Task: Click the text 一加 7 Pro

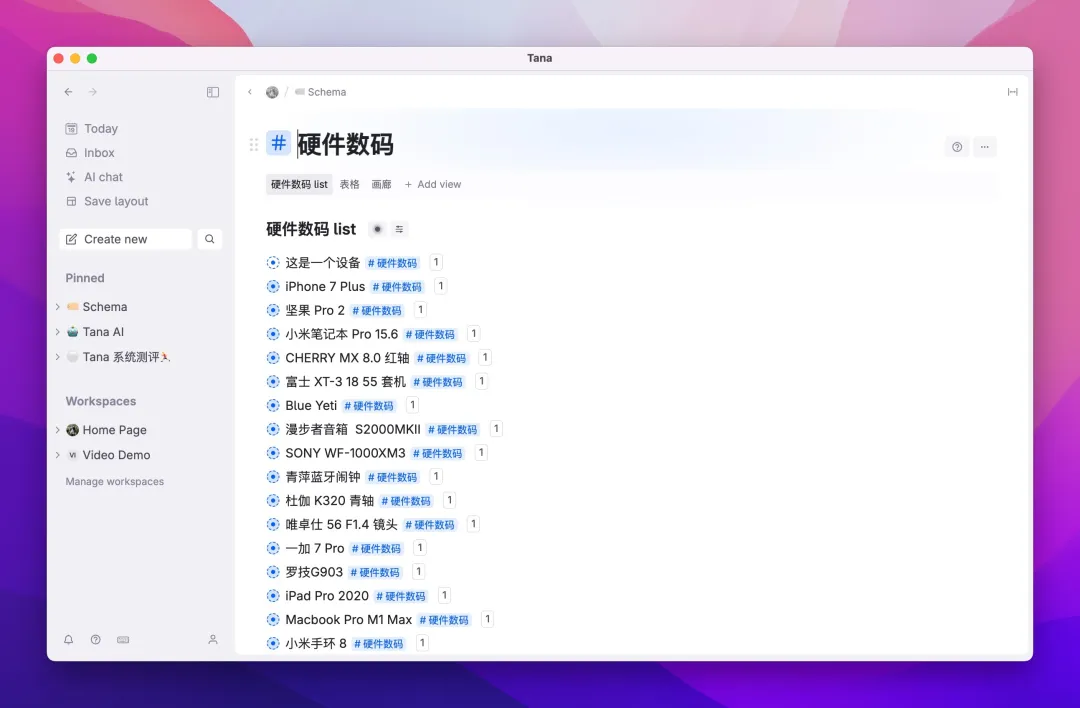Action: tap(315, 548)
